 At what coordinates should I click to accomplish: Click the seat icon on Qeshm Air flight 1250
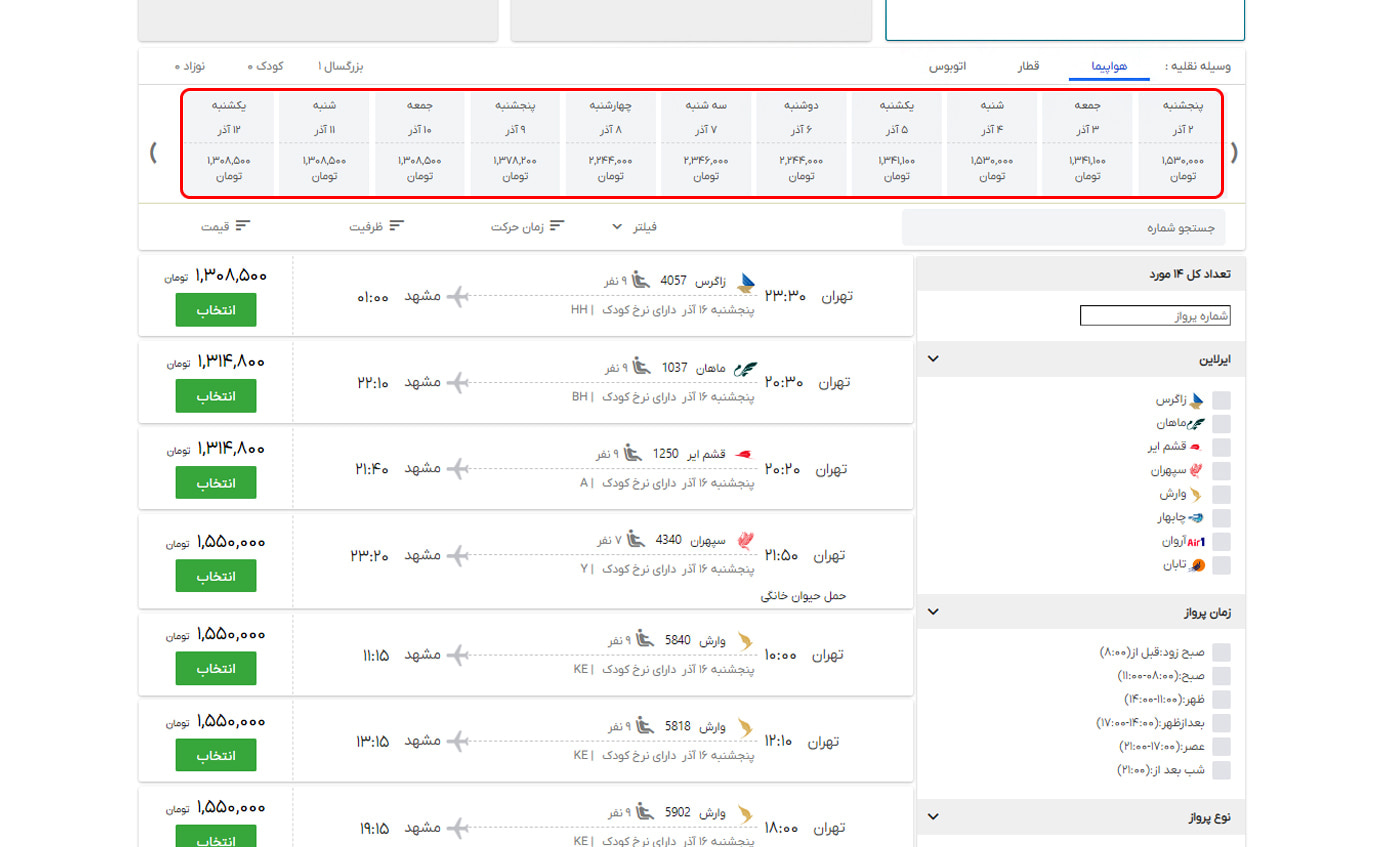tap(633, 454)
